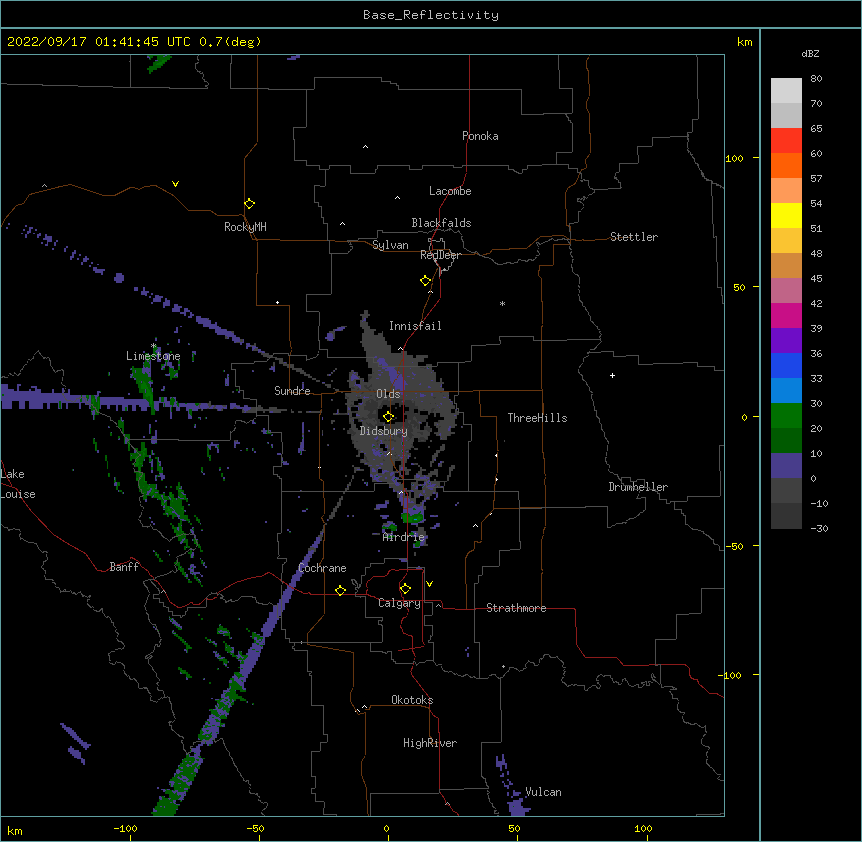Click the Limestone label on map
862x842 pixels.
tap(153, 356)
